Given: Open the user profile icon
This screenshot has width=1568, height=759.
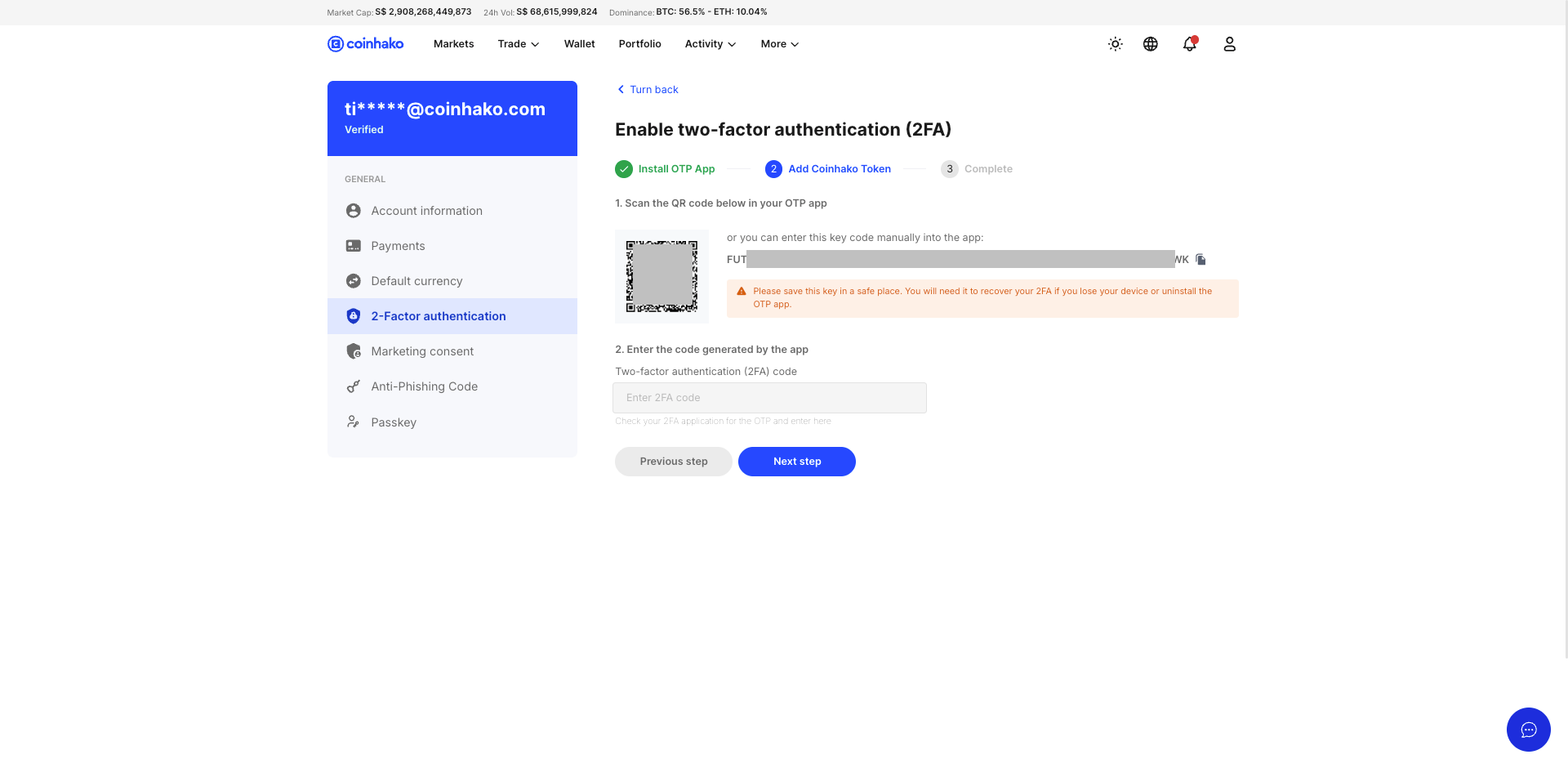Looking at the screenshot, I should point(1230,44).
